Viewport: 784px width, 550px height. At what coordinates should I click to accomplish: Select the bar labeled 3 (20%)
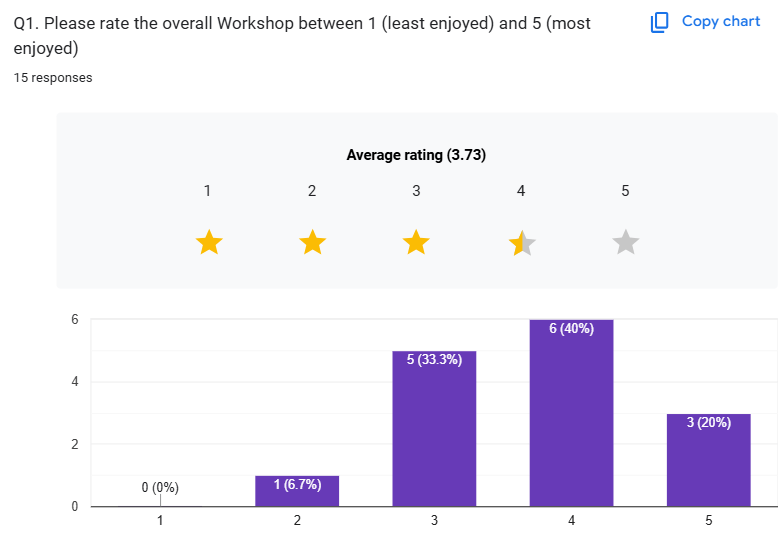point(708,462)
